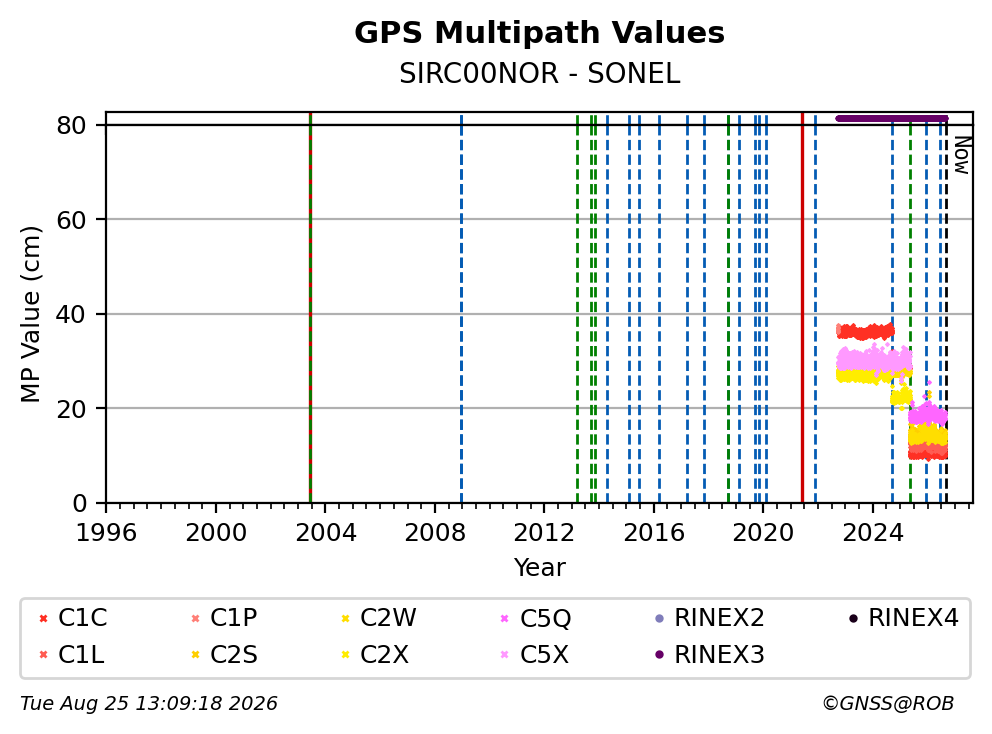992x734 pixels.
Task: Select the RINEX4 legend entry
Action: coord(903,618)
